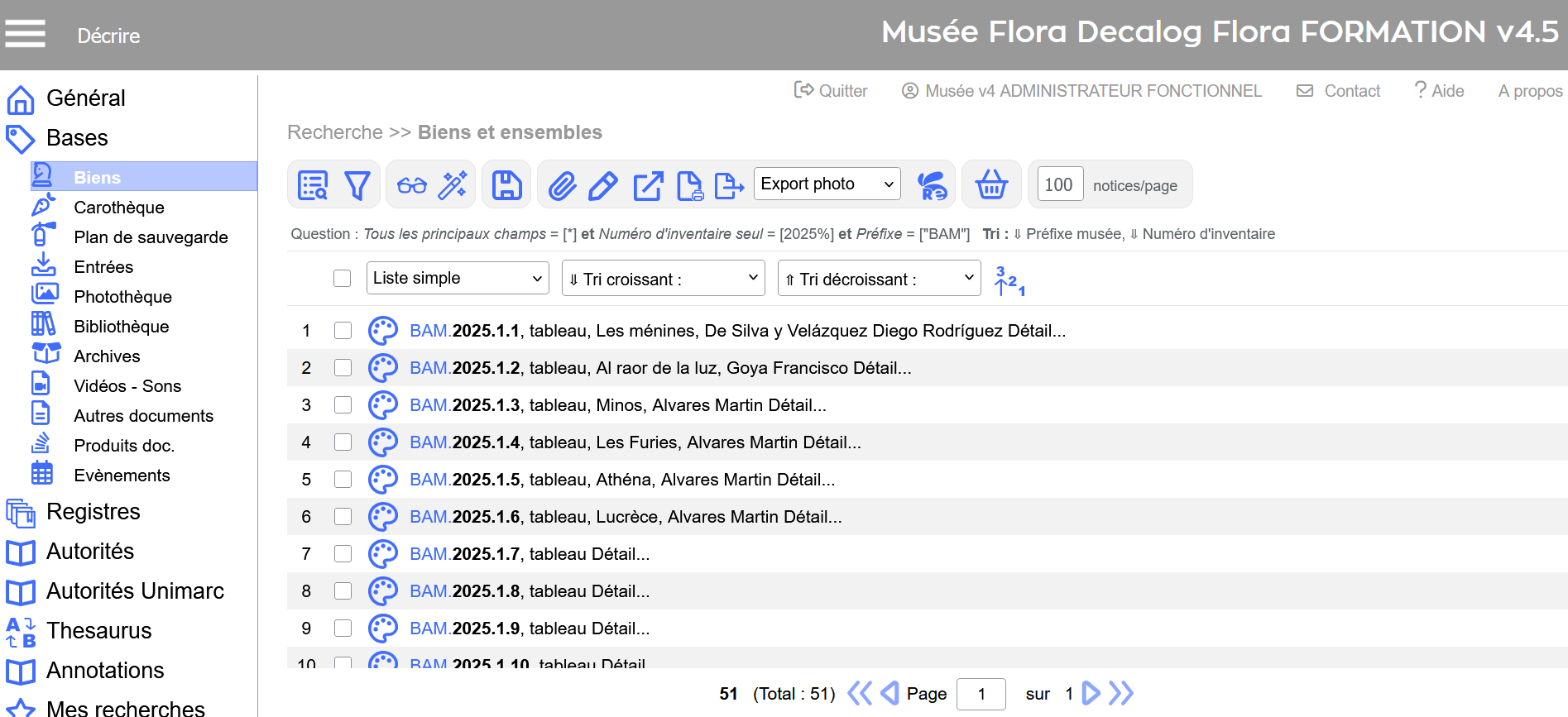Click the export document arrow icon

[729, 185]
